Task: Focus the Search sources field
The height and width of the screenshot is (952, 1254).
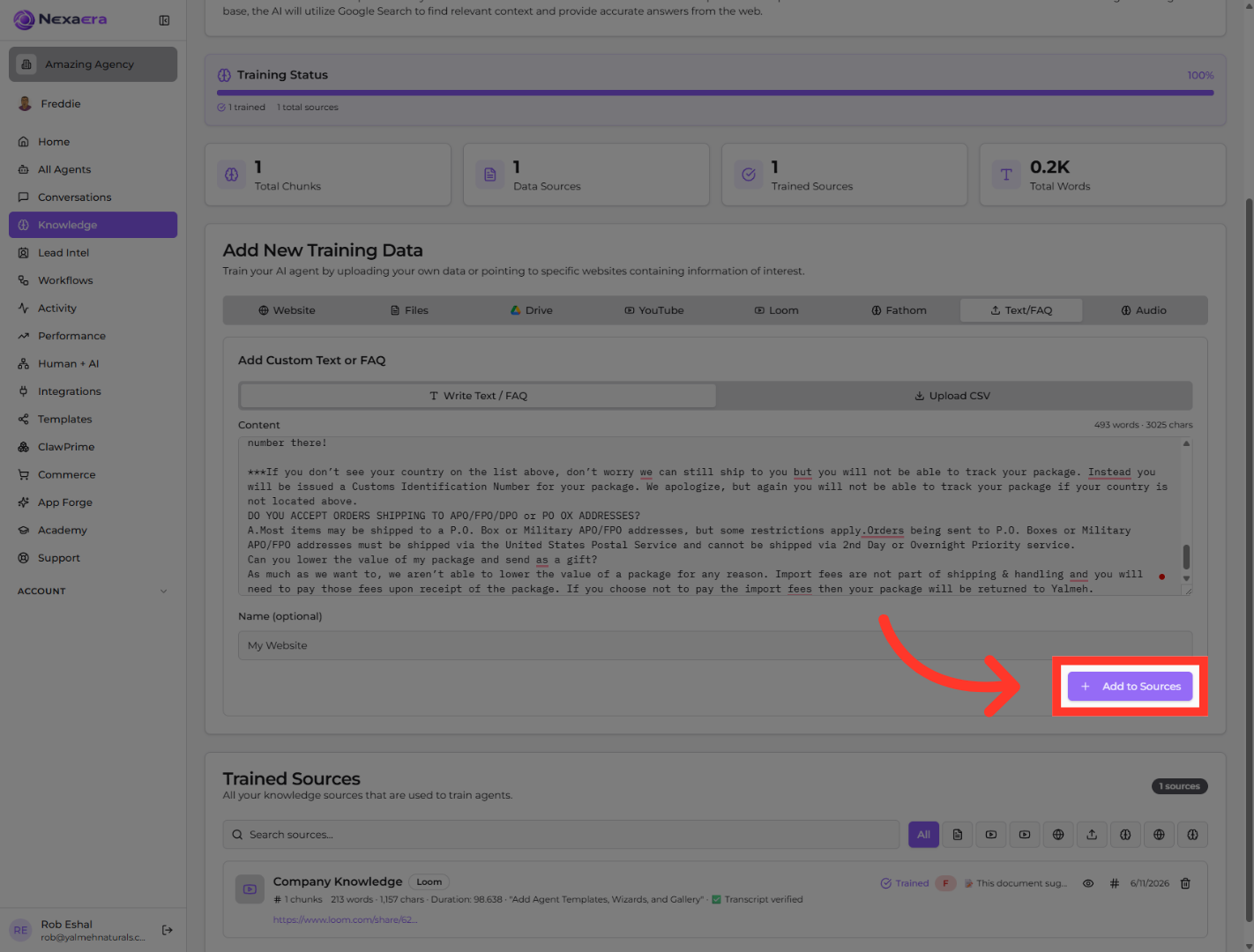Action: point(561,835)
